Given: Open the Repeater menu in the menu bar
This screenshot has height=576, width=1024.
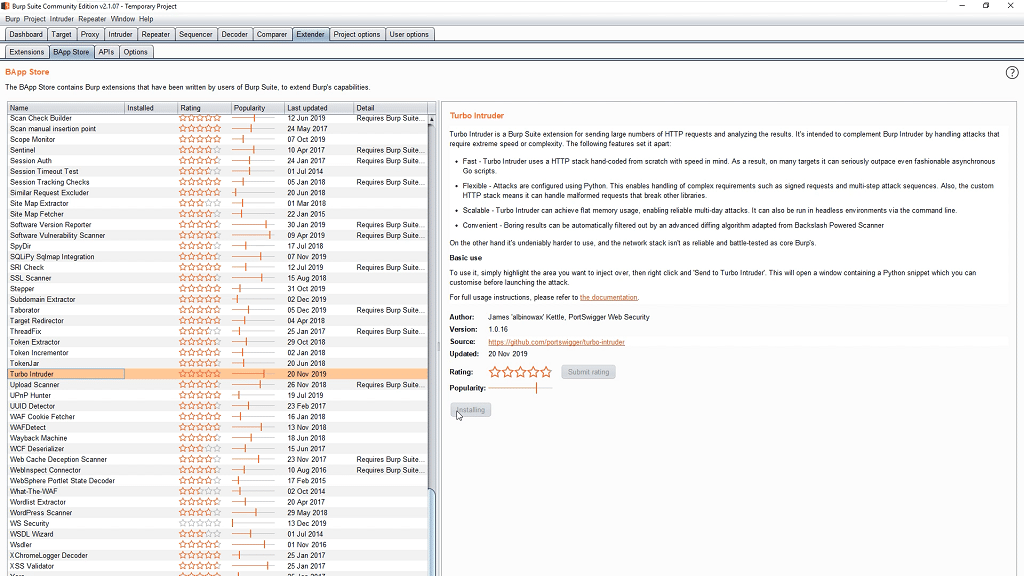Looking at the screenshot, I should coord(92,19).
